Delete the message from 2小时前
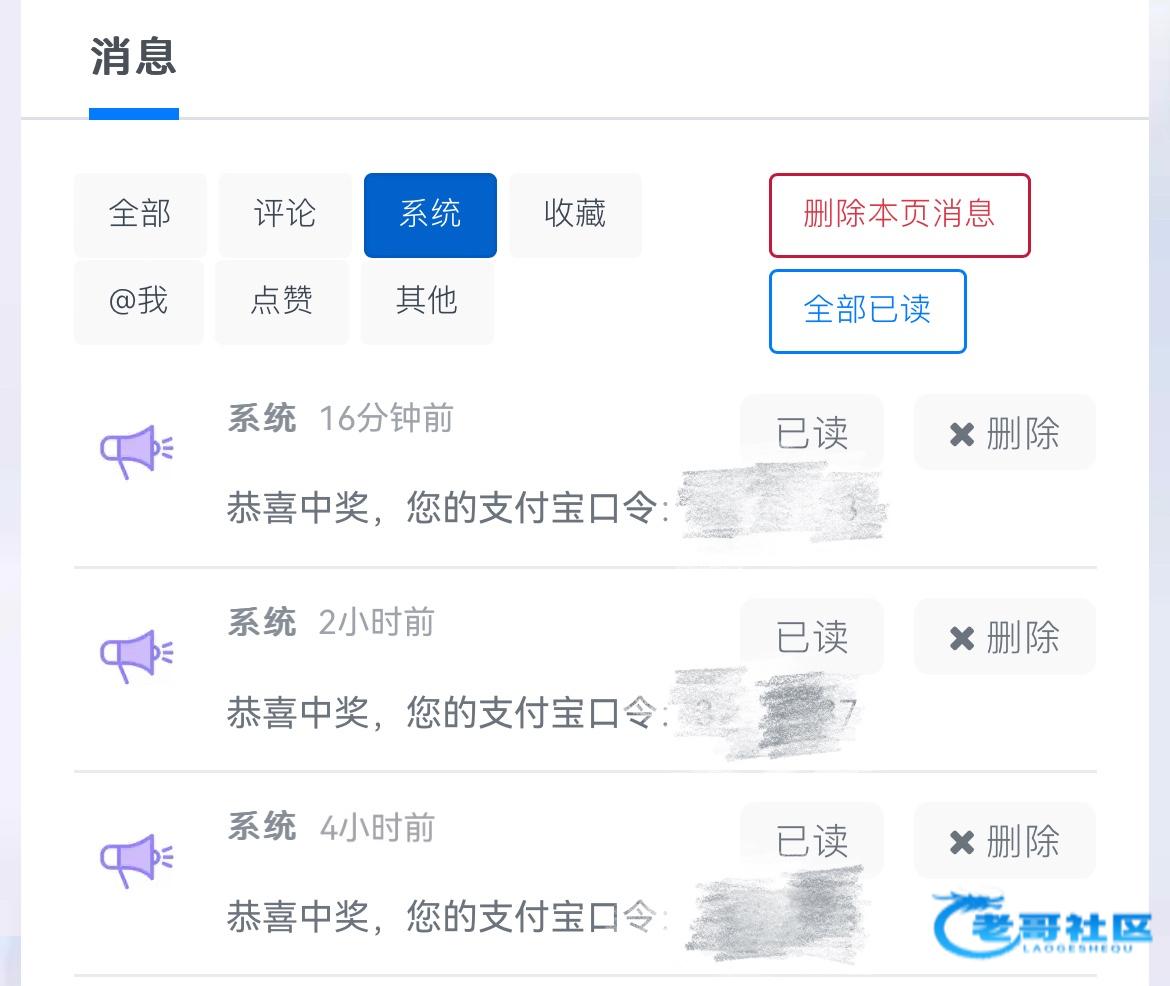Image resolution: width=1170 pixels, height=986 pixels. pos(1004,637)
